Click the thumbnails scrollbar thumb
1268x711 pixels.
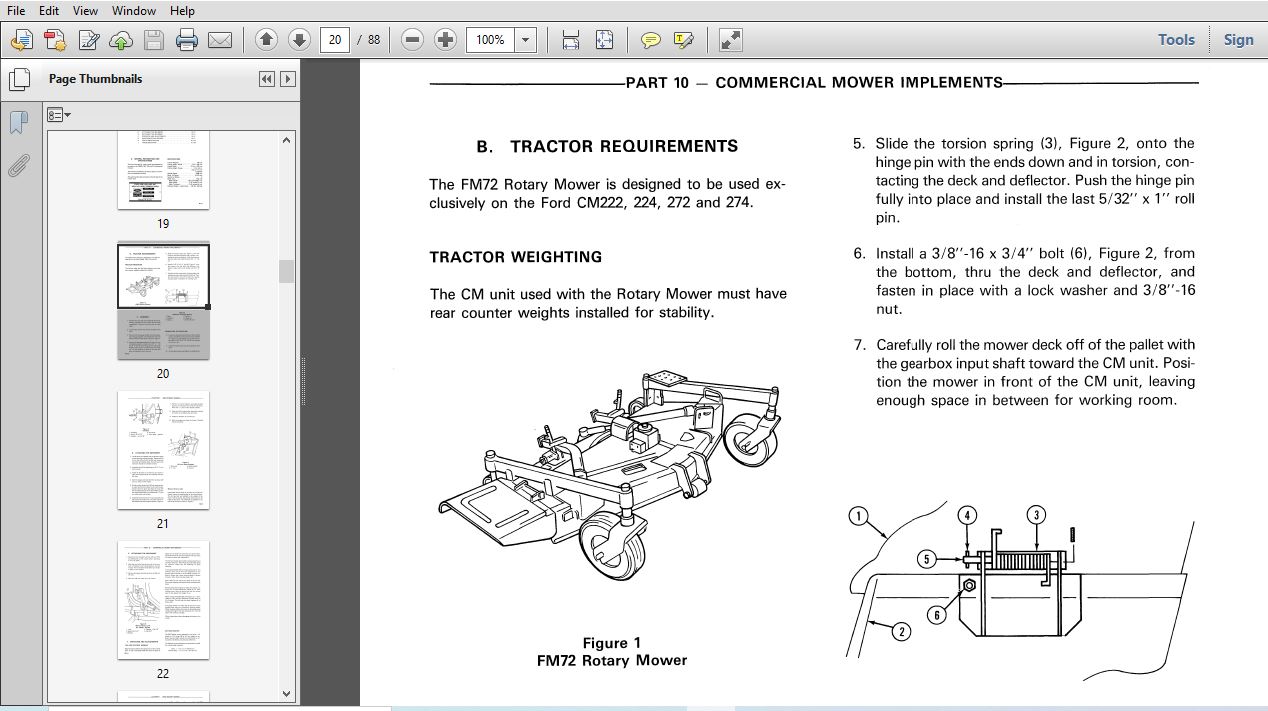coord(287,271)
